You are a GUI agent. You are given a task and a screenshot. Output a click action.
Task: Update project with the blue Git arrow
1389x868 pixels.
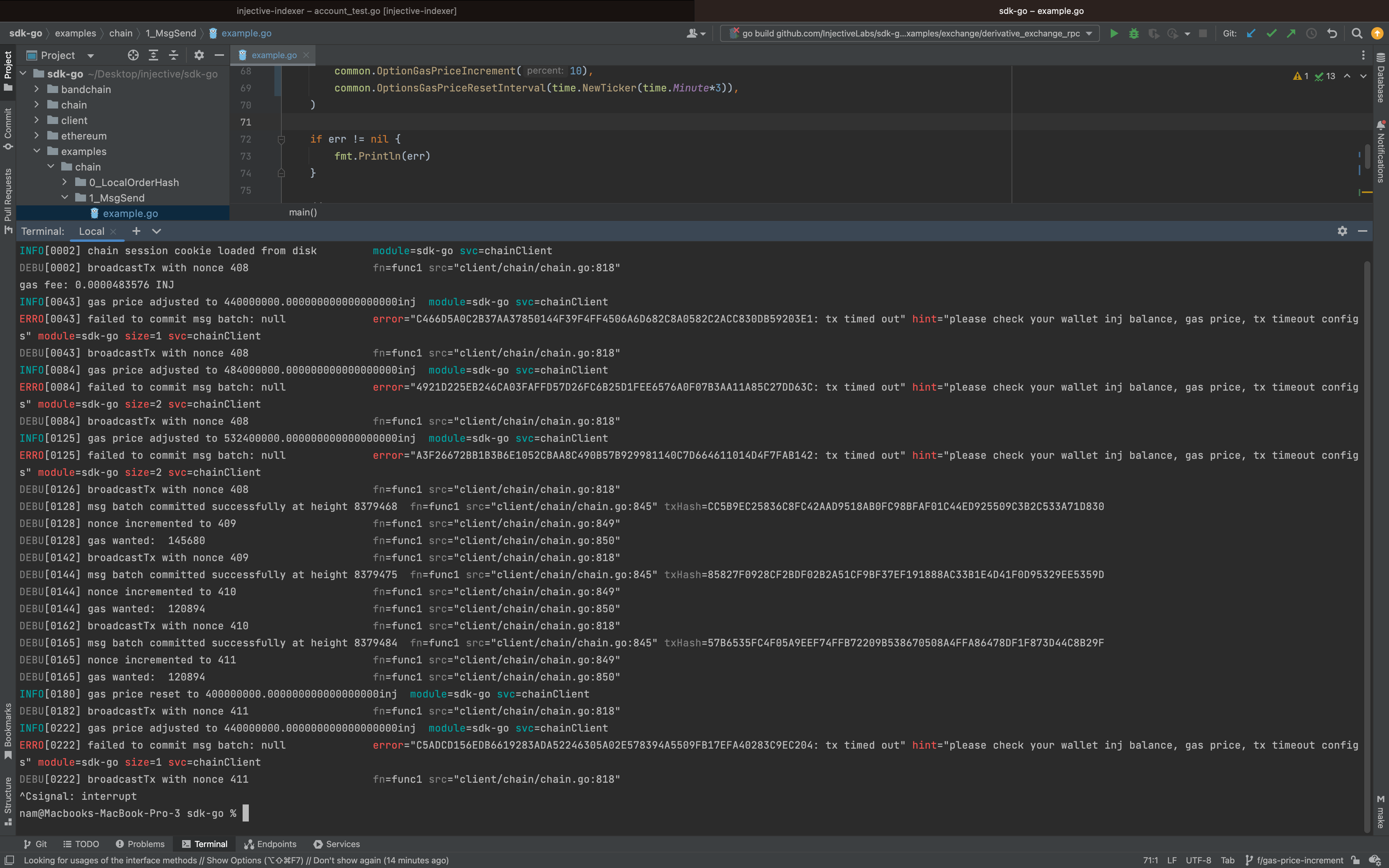point(1252,33)
